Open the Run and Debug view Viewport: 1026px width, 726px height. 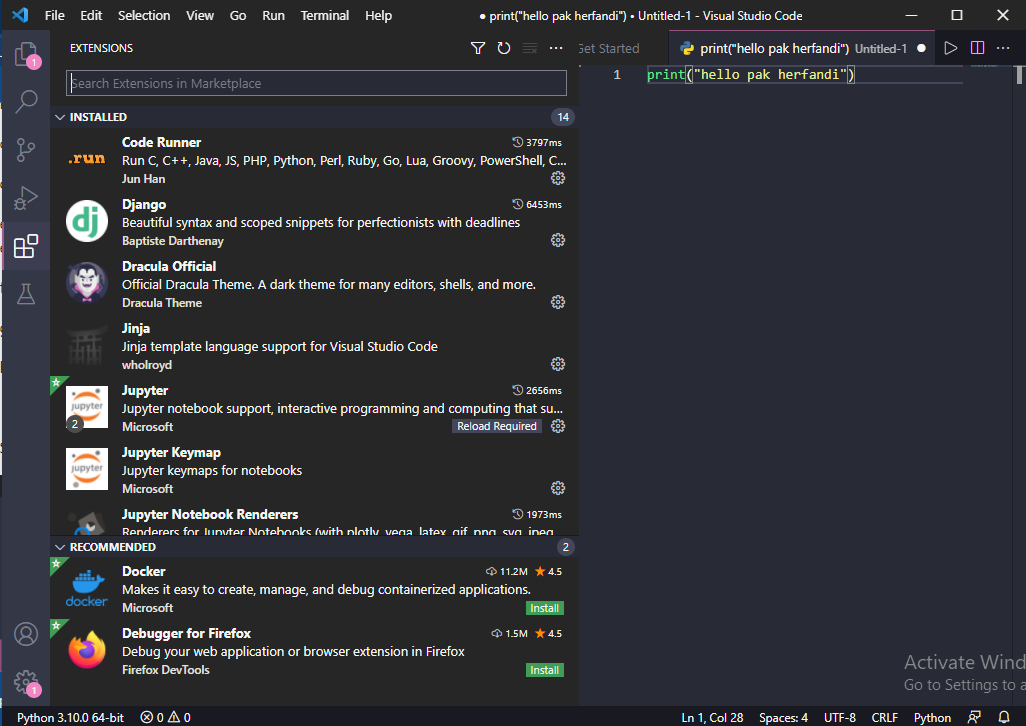point(27,197)
